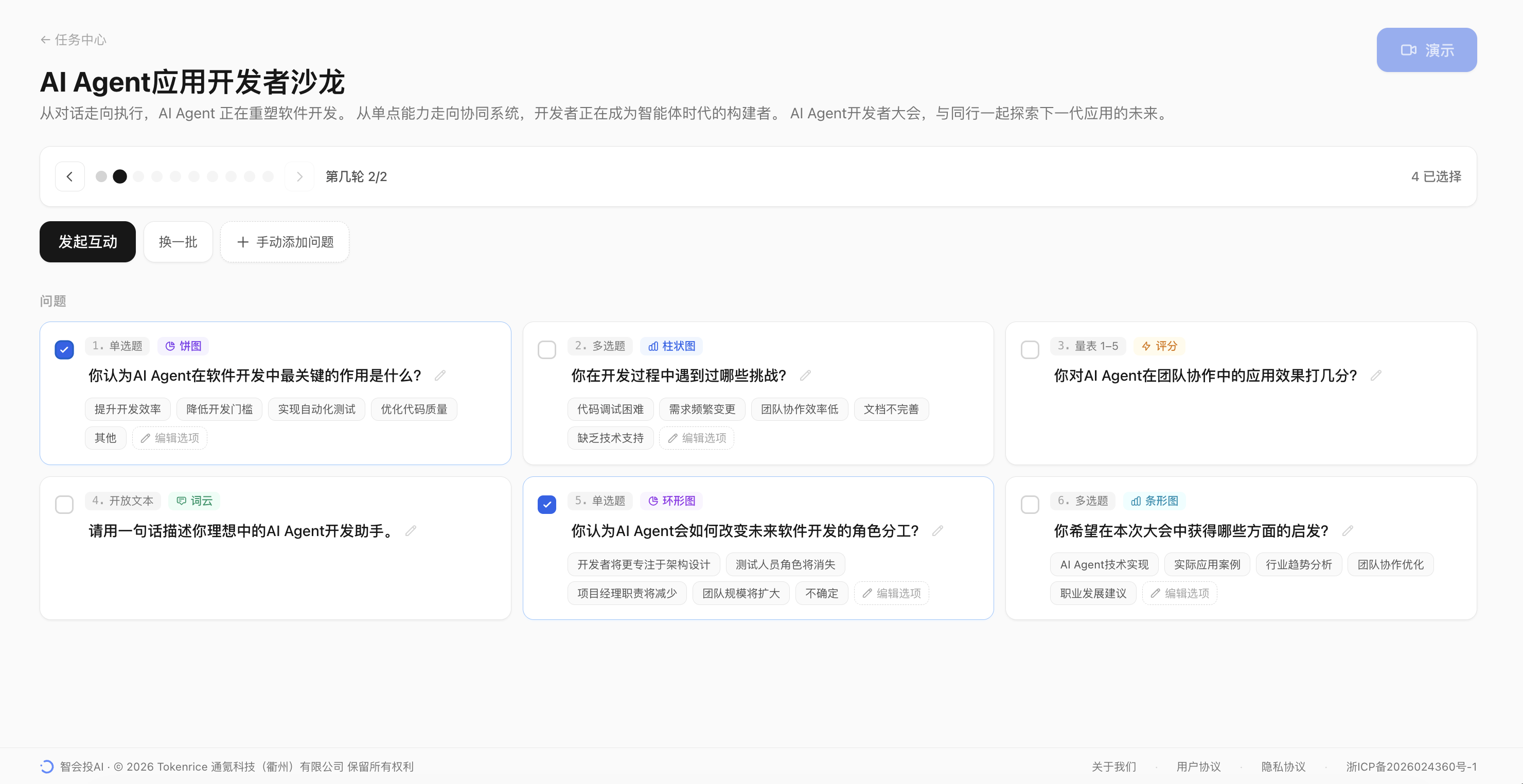Click 发起互动 button

tap(87, 242)
